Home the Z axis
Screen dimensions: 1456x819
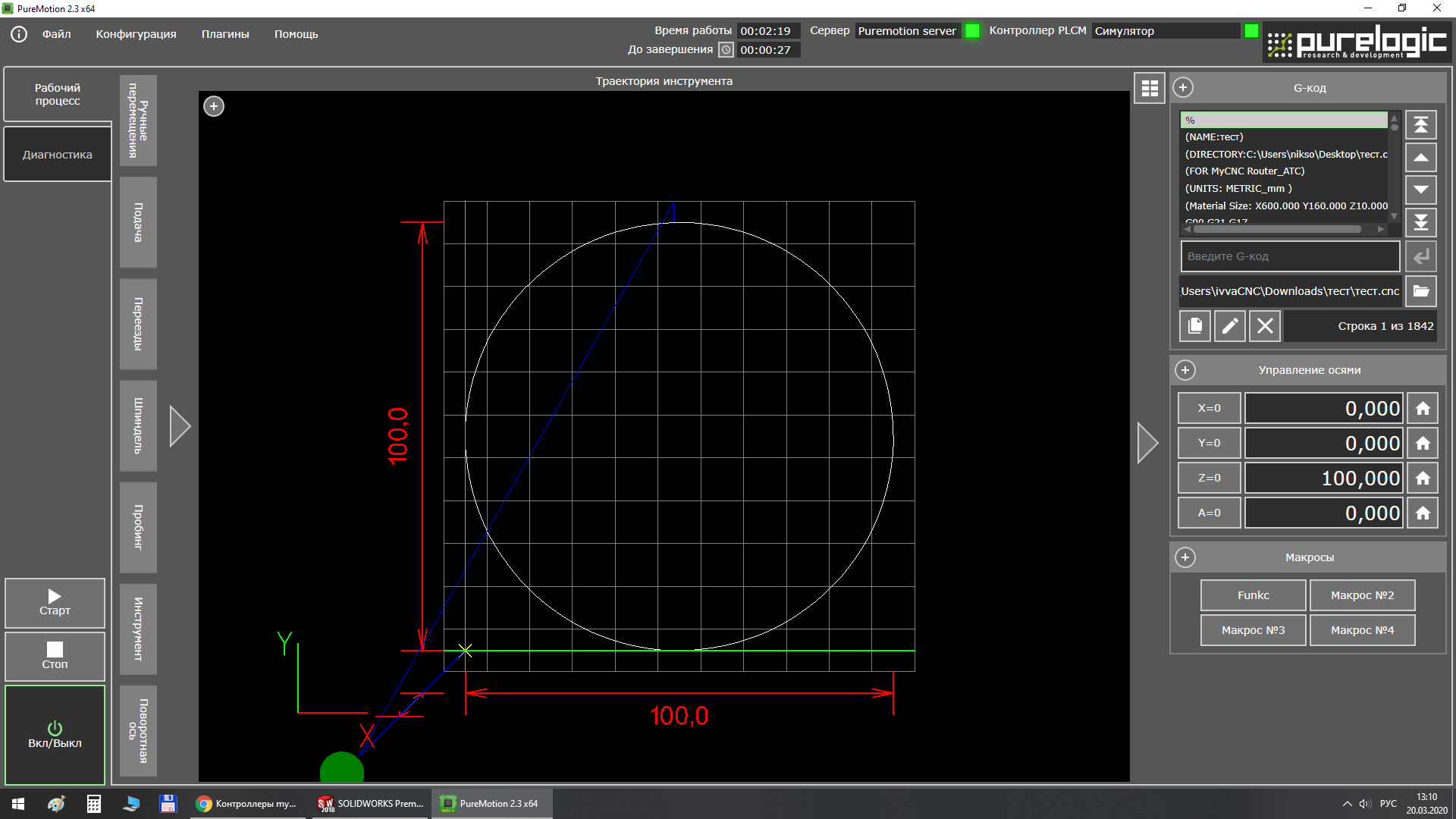pyautogui.click(x=1423, y=479)
